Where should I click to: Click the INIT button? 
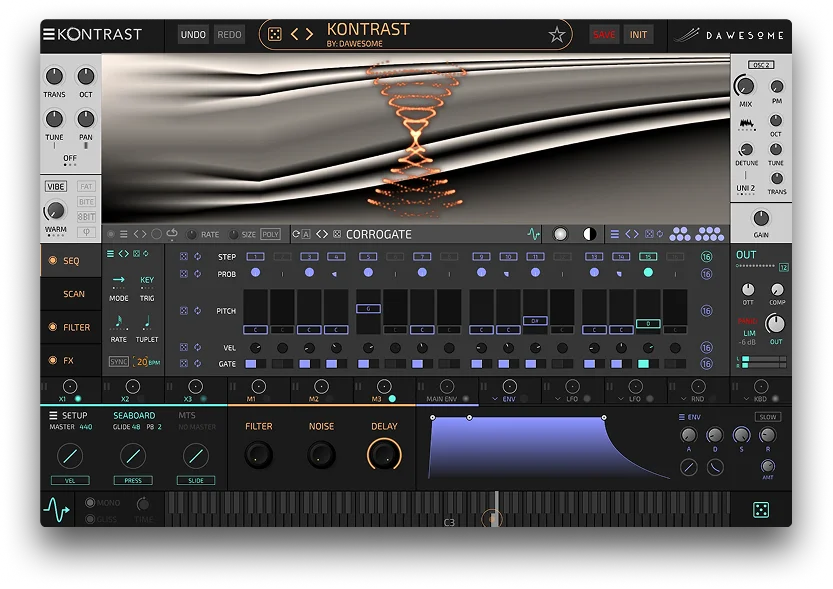(639, 35)
